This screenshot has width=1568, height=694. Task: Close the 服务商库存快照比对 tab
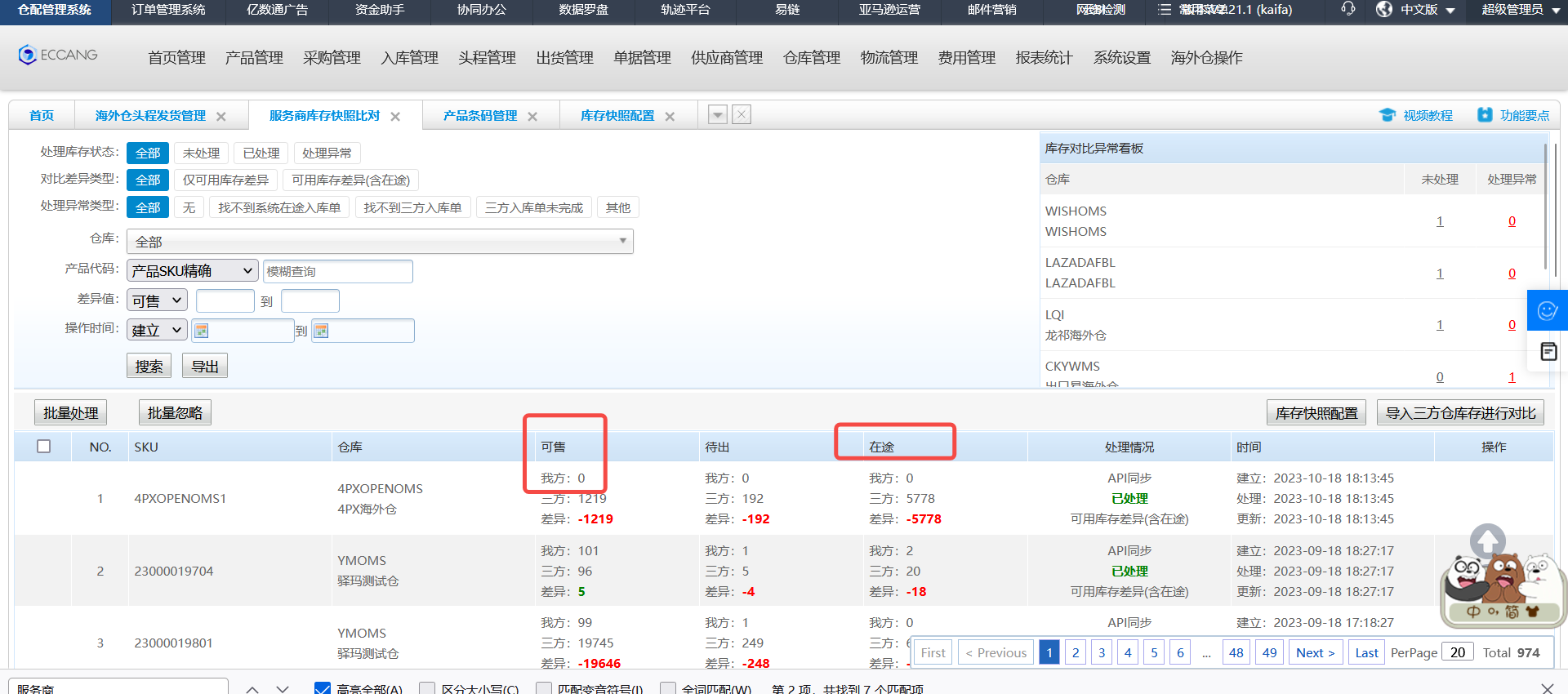point(395,117)
